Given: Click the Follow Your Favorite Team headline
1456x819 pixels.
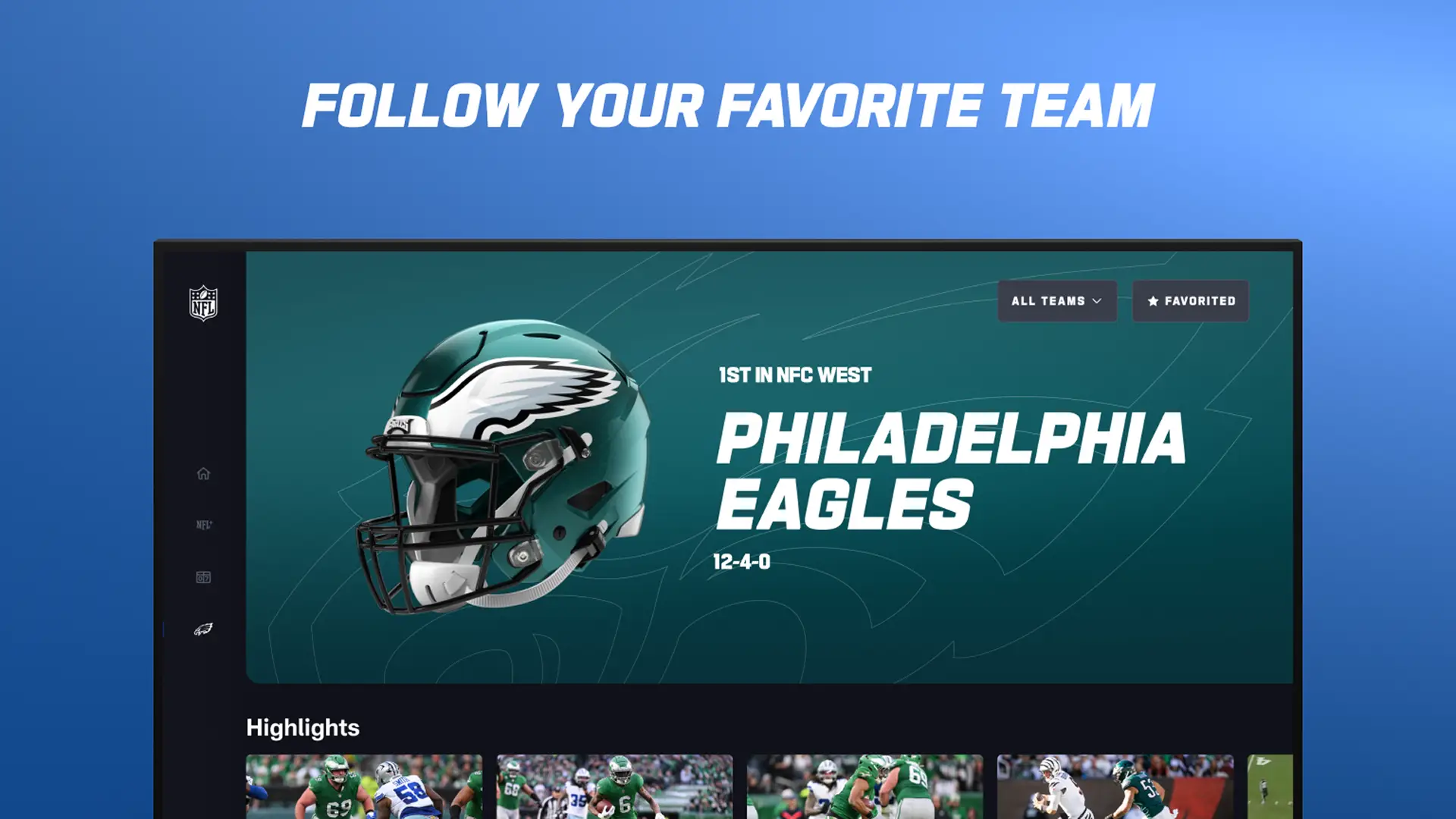Looking at the screenshot, I should pos(728,105).
